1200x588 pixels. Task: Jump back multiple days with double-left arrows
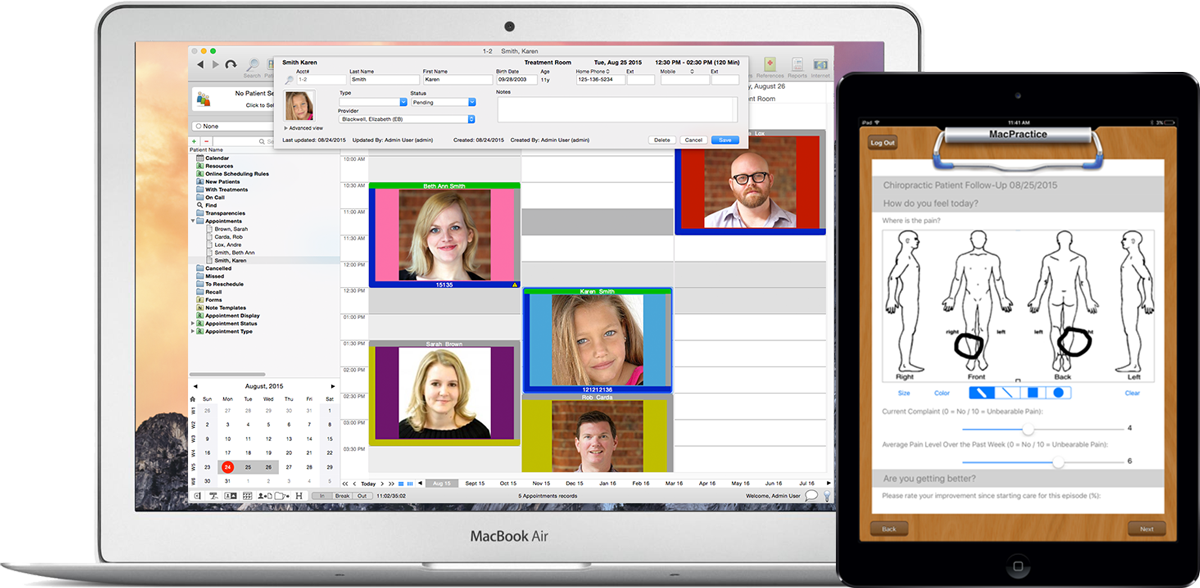pyautogui.click(x=346, y=483)
